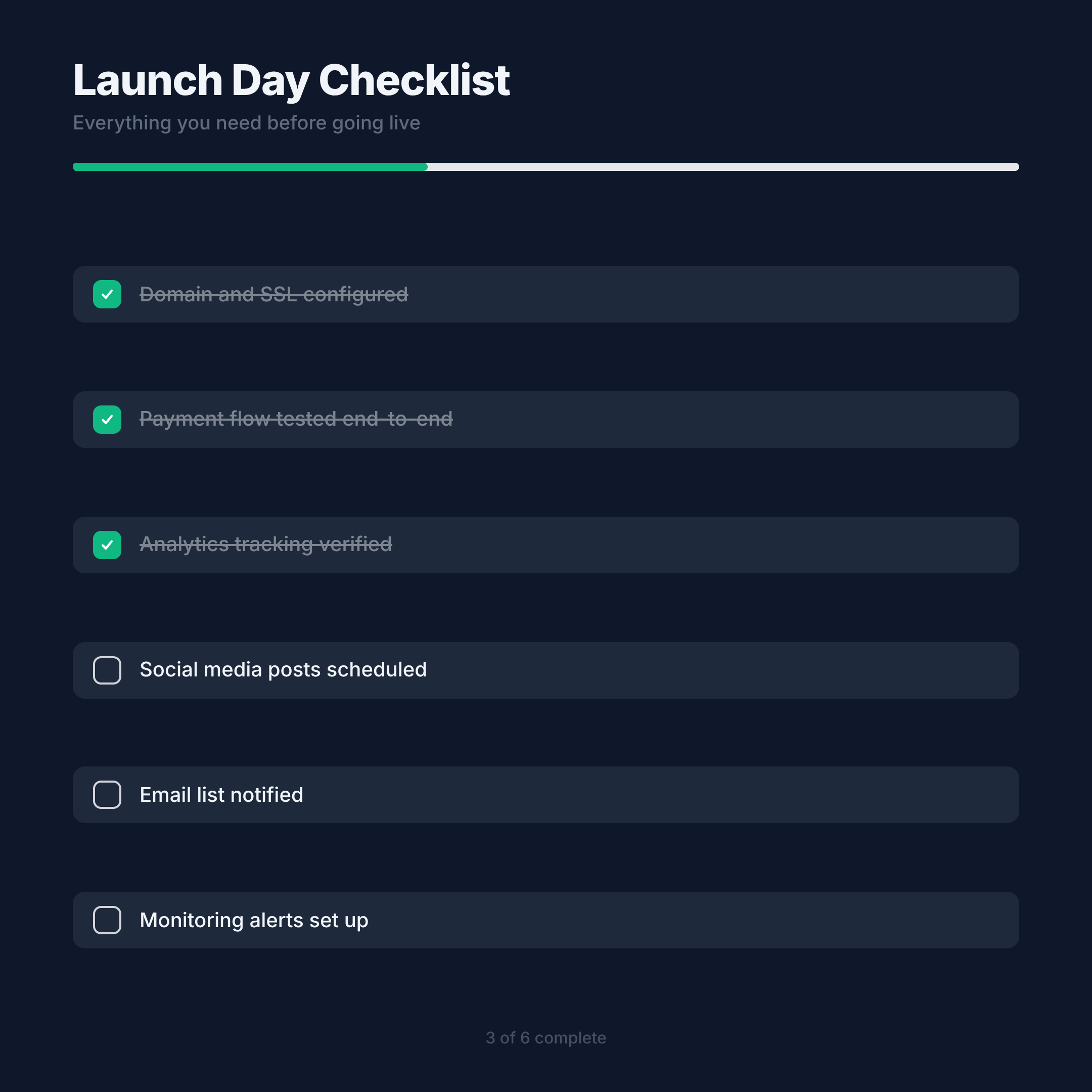Click the empty box beside Monitoring alerts
Screen dimensions: 1092x1092
[x=107, y=920]
